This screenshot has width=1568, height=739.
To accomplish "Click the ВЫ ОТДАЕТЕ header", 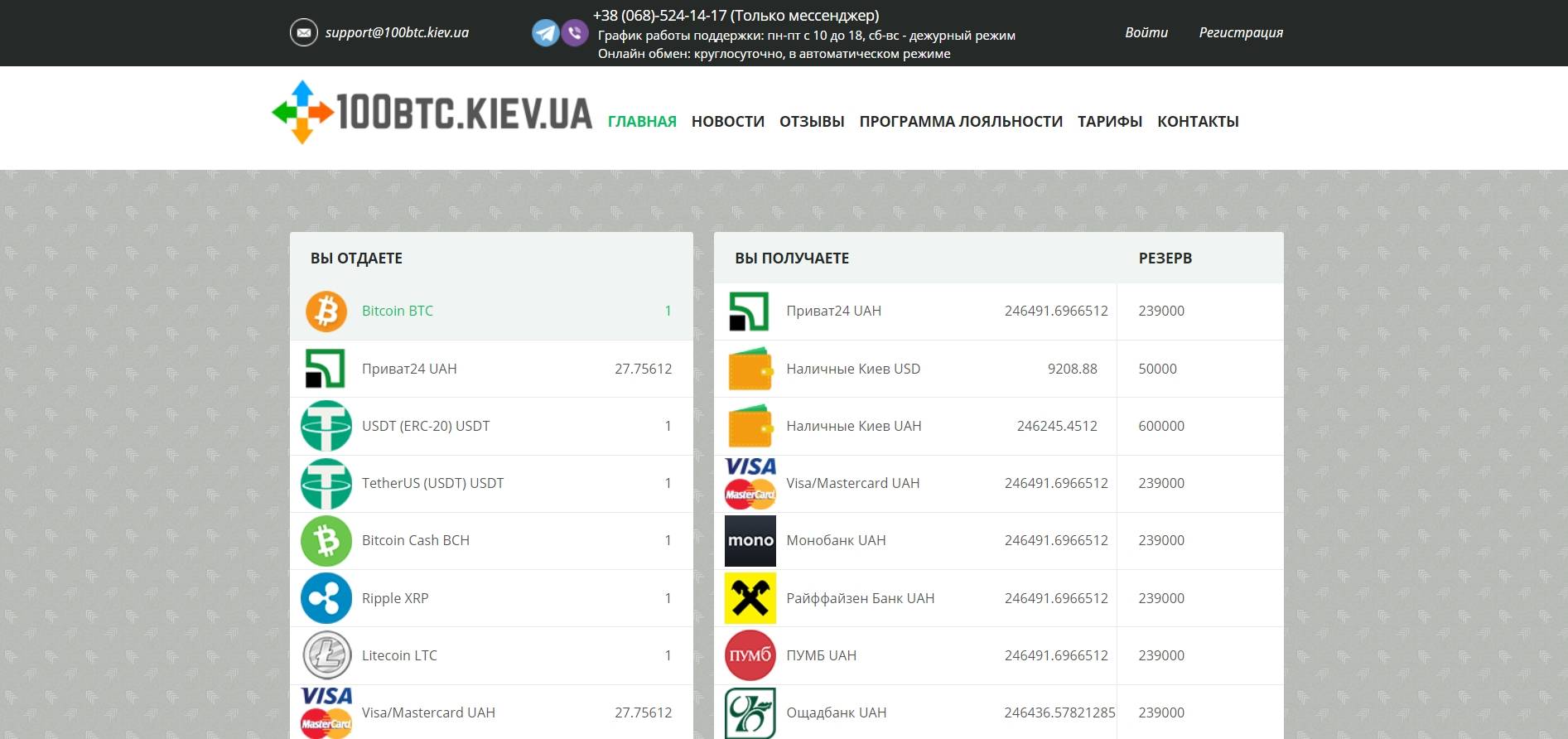I will click(x=356, y=258).
